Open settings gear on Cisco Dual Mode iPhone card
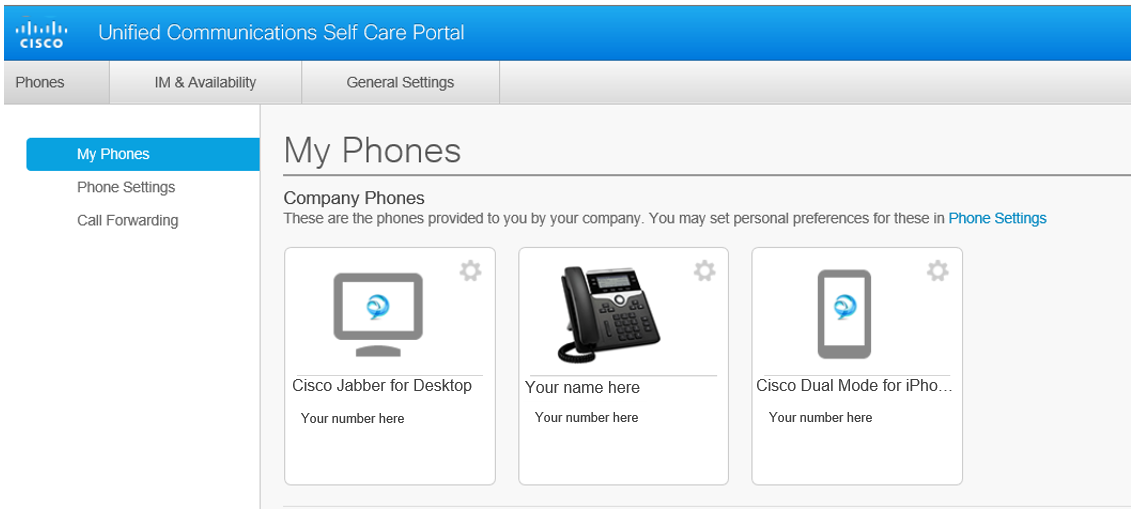This screenshot has height=514, width=1137. [937, 271]
